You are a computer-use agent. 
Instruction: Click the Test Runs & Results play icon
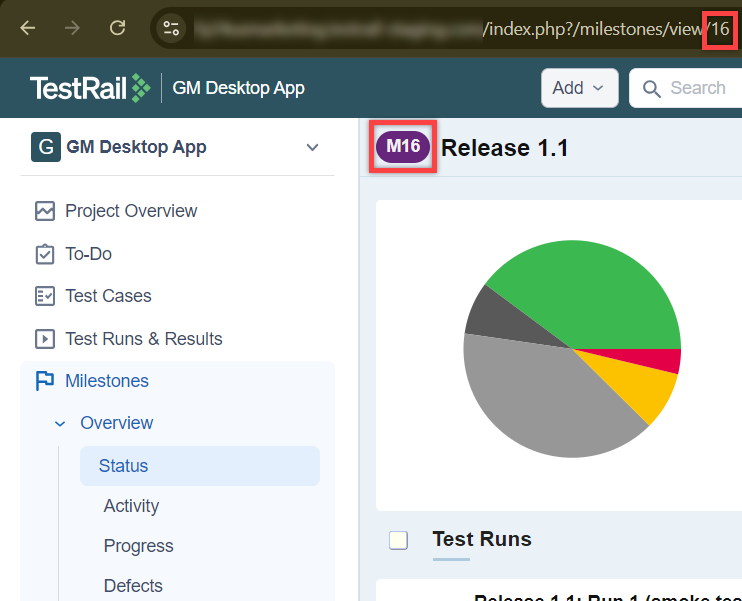45,339
